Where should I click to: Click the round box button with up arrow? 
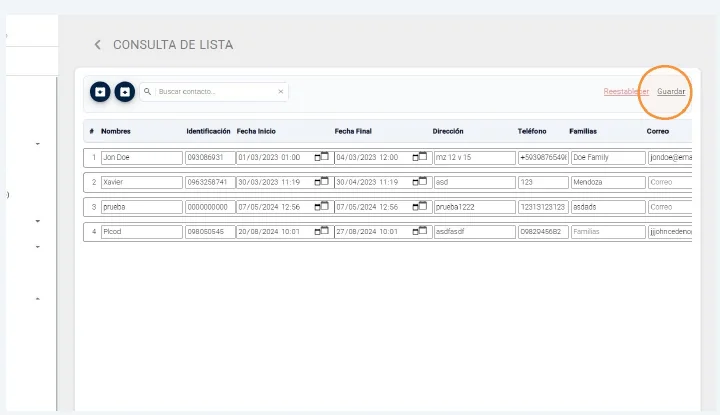(x=124, y=92)
